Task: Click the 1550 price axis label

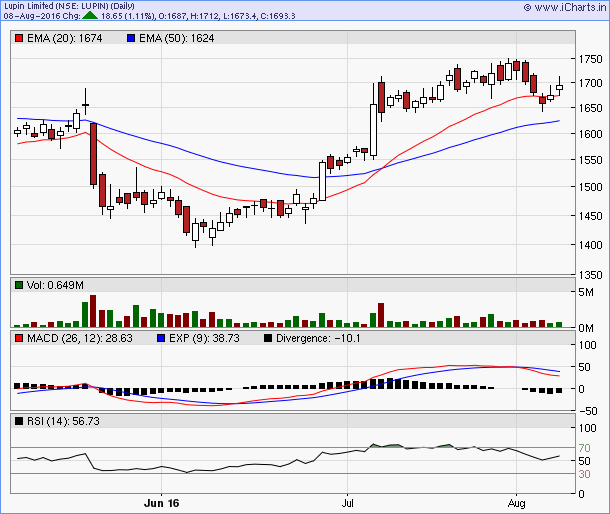Action: tap(590, 160)
